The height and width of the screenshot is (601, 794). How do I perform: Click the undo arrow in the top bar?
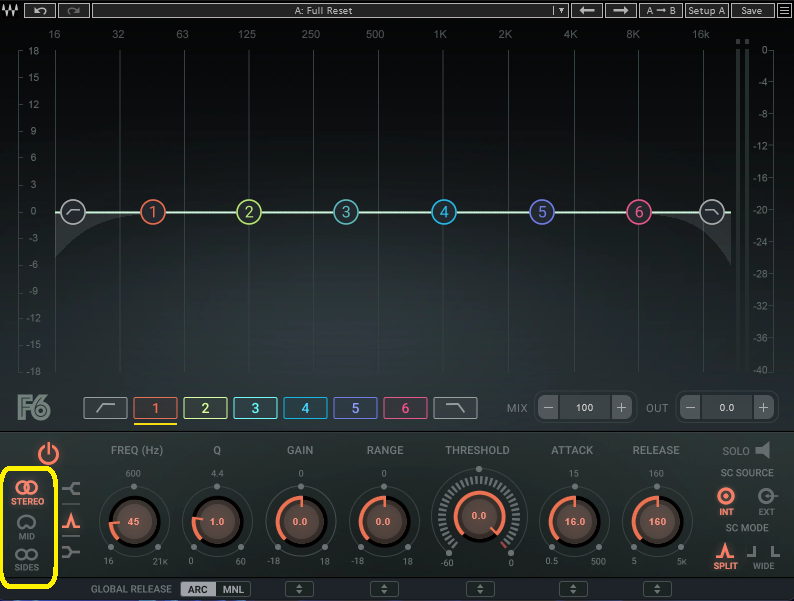pyautogui.click(x=40, y=10)
